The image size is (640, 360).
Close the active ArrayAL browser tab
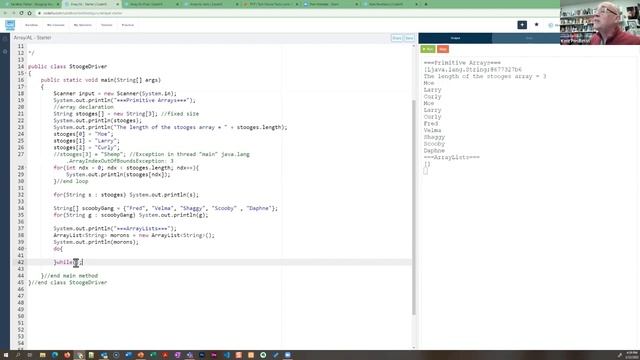tap(118, 4)
